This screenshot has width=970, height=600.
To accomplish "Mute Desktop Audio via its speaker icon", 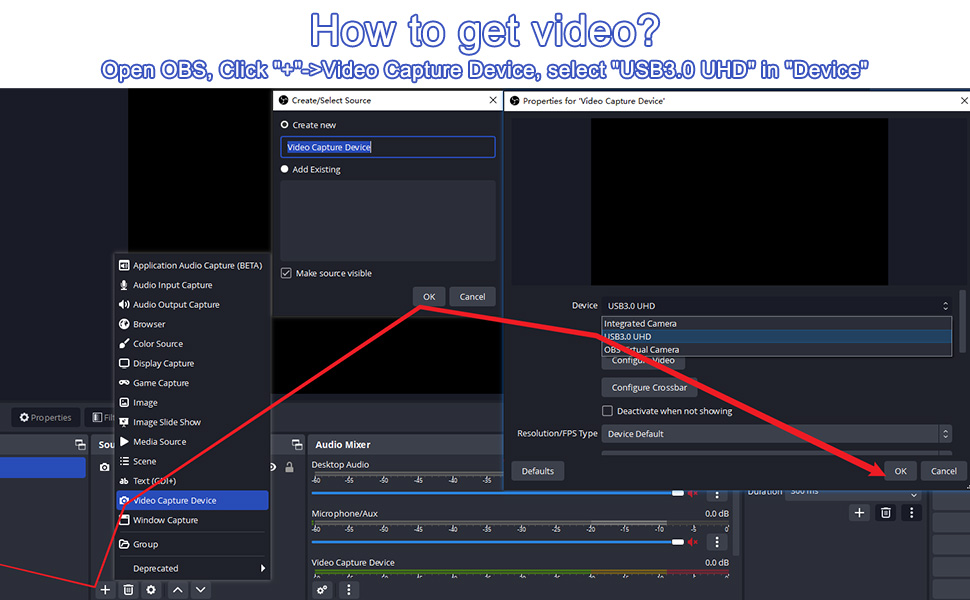I will coord(690,493).
